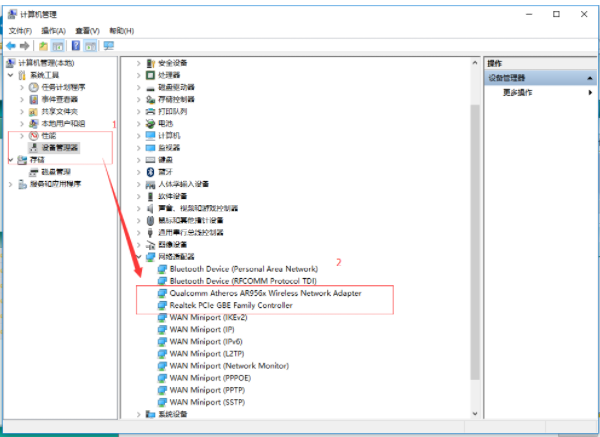Viewport: 600px width, 437px height.
Task: Open the 文件(F) menu
Action: click(x=22, y=31)
